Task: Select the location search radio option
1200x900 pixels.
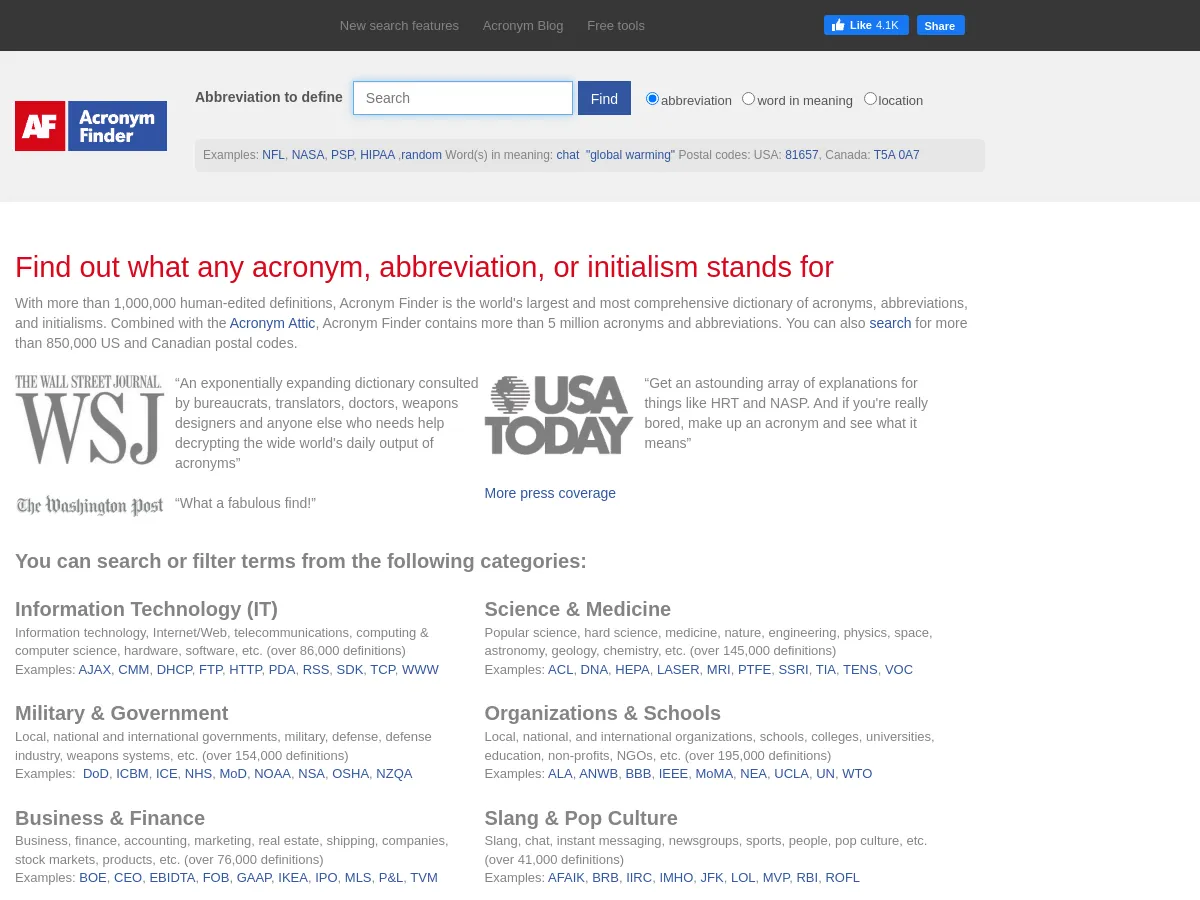Action: (x=870, y=98)
